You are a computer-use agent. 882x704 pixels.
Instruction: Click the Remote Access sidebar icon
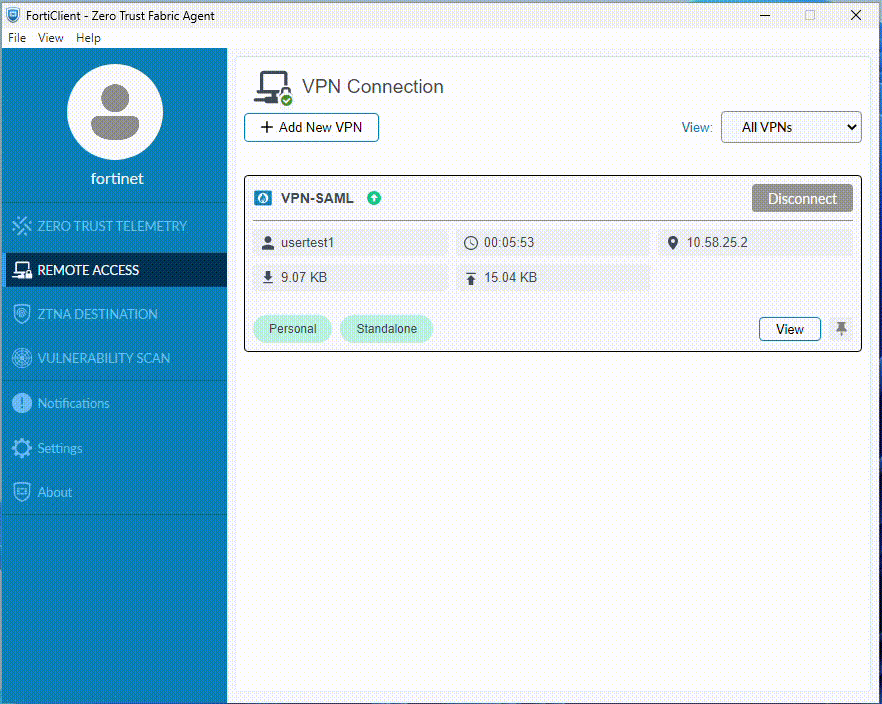pyautogui.click(x=22, y=270)
